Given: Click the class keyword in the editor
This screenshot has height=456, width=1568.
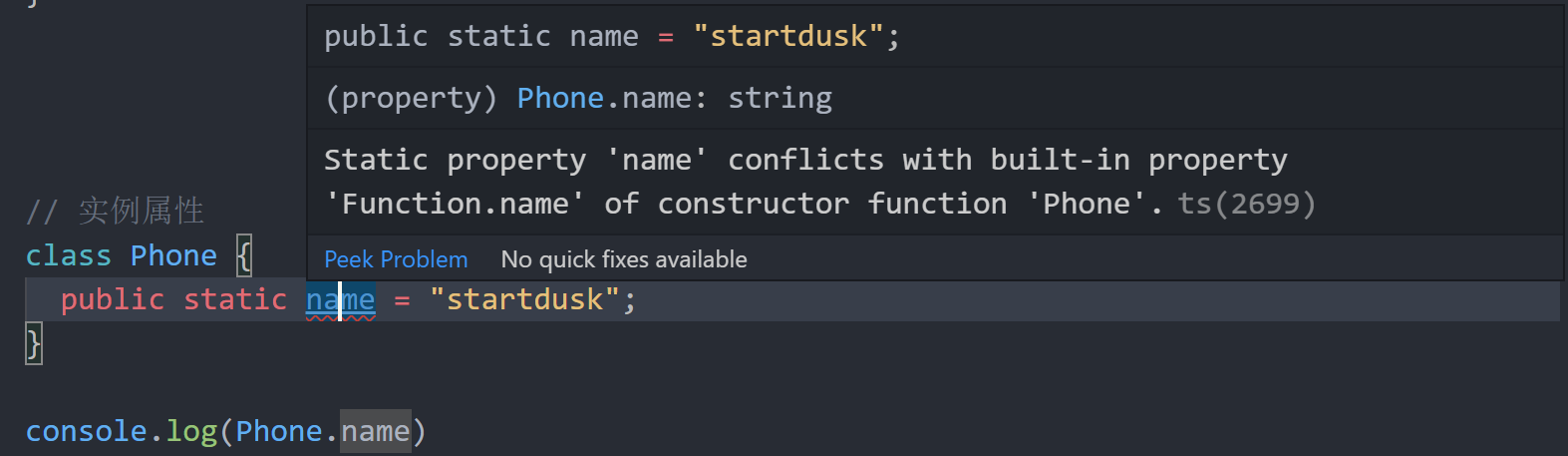Looking at the screenshot, I should (x=69, y=255).
